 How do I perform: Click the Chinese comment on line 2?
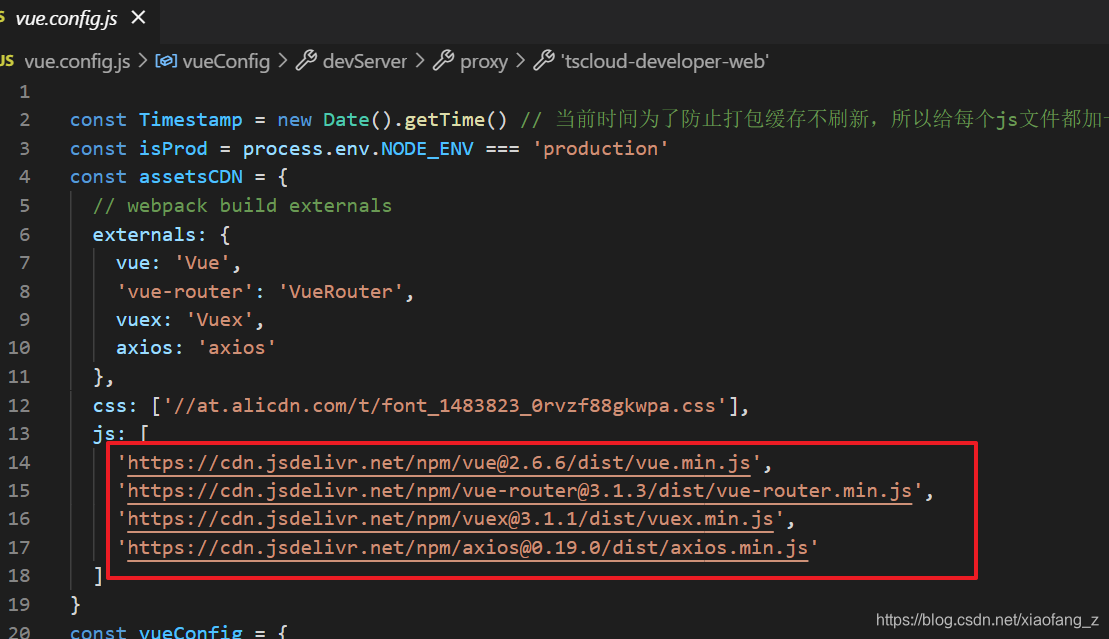pyautogui.click(x=815, y=119)
